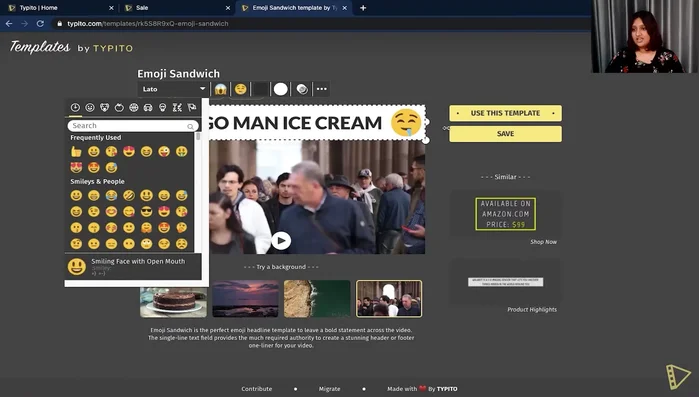Select the Objects lightbulb emoji category tab

pos(163,107)
